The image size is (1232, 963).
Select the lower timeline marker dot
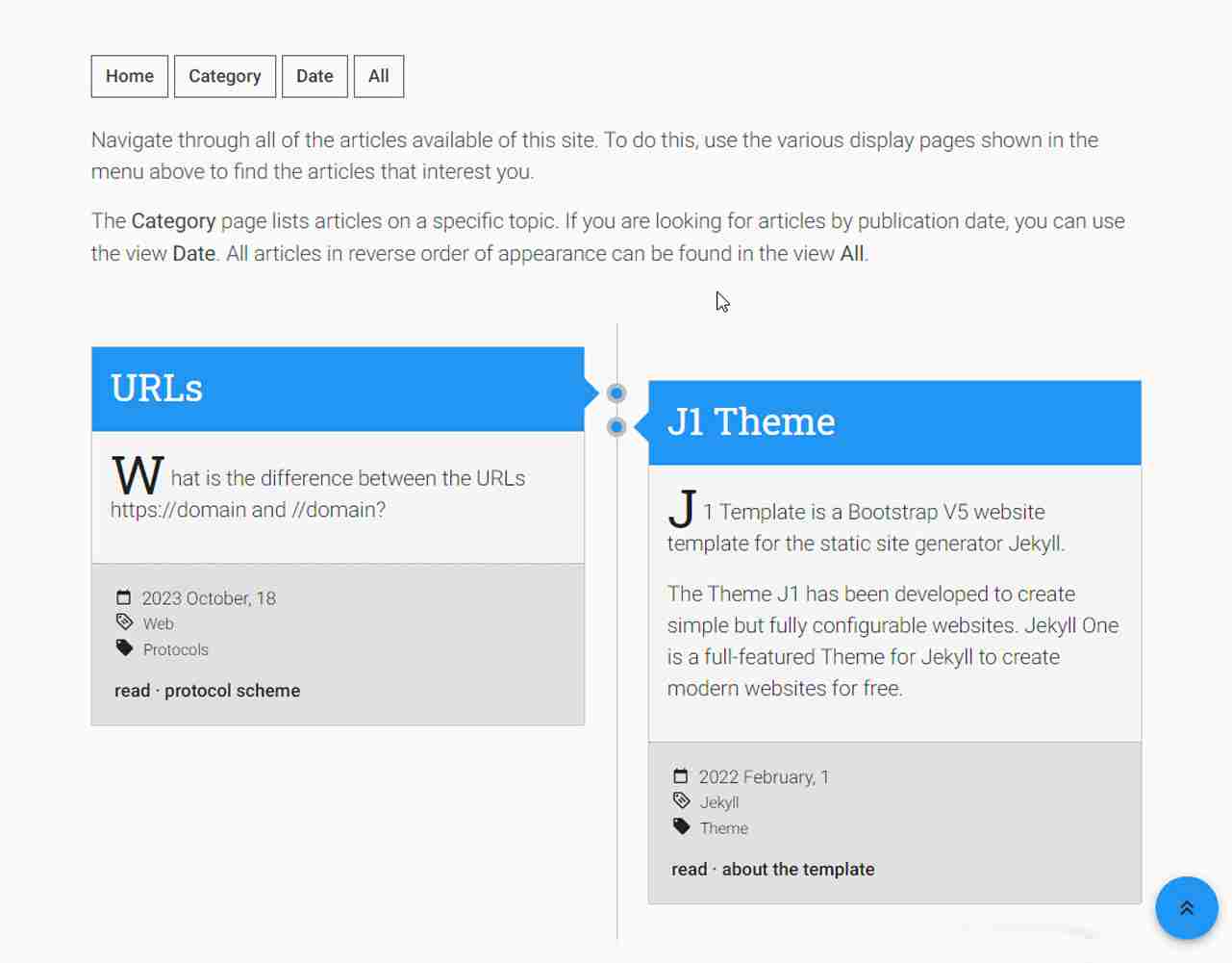[x=617, y=427]
